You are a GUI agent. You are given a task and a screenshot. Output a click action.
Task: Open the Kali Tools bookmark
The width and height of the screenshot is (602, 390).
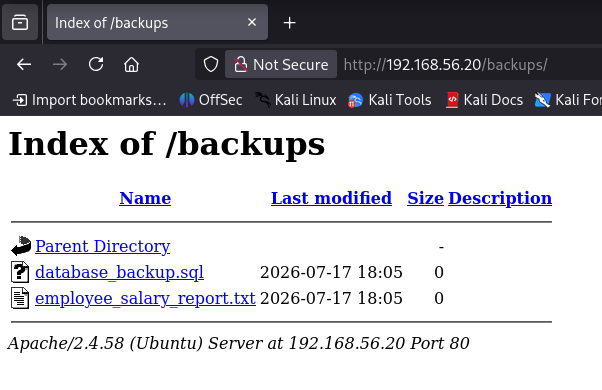[x=390, y=100]
